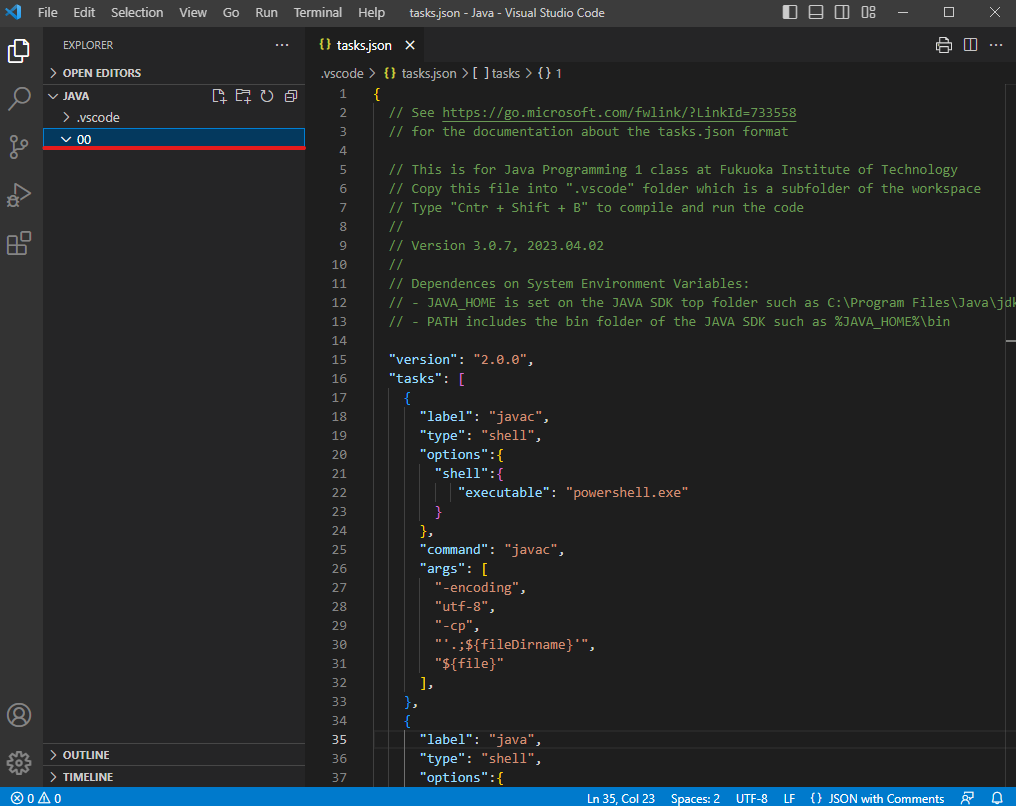Viewport: 1016px width, 806px height.
Task: Toggle bottom panel layout button
Action: click(x=816, y=12)
